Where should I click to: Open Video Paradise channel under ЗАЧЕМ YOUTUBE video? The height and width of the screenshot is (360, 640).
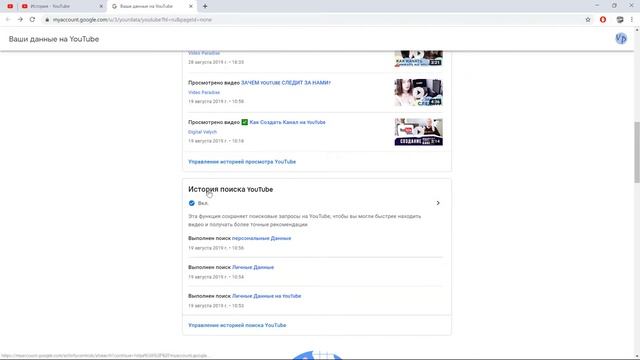204,92
